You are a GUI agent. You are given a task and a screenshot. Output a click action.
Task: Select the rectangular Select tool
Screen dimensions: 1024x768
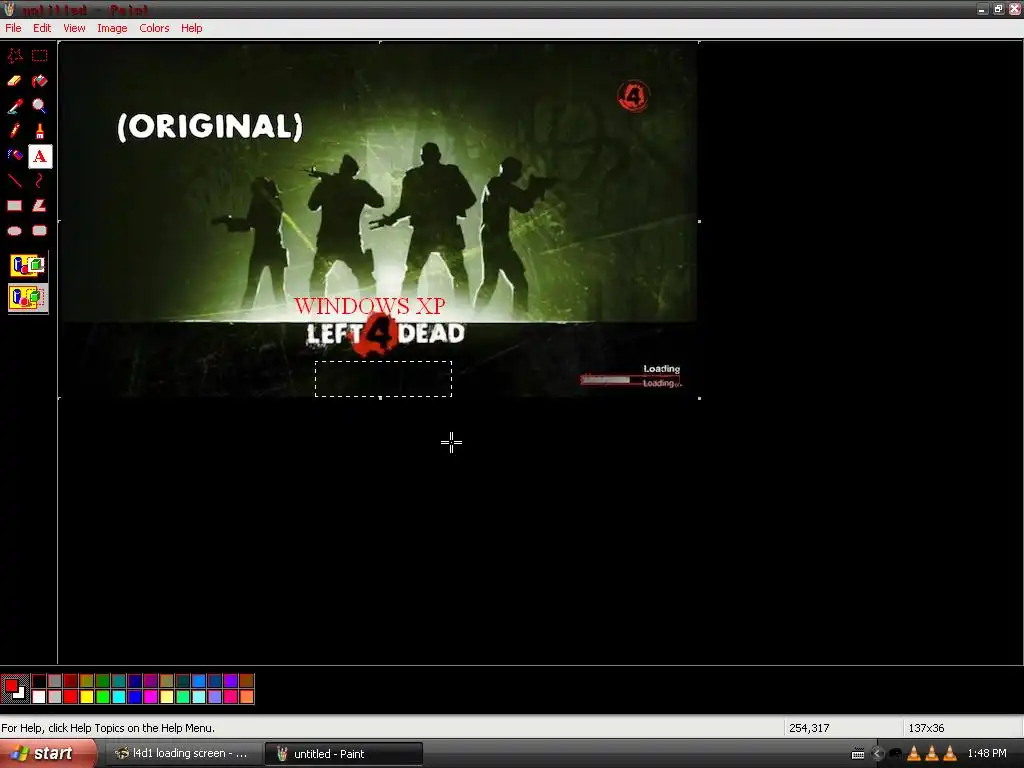(x=40, y=56)
